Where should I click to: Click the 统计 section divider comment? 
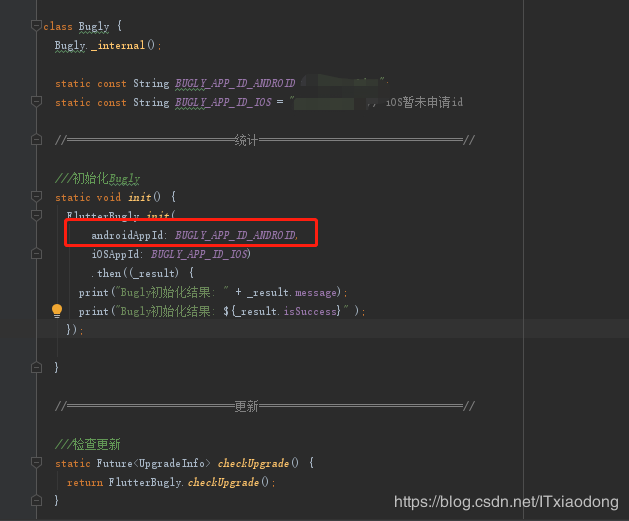point(265,140)
